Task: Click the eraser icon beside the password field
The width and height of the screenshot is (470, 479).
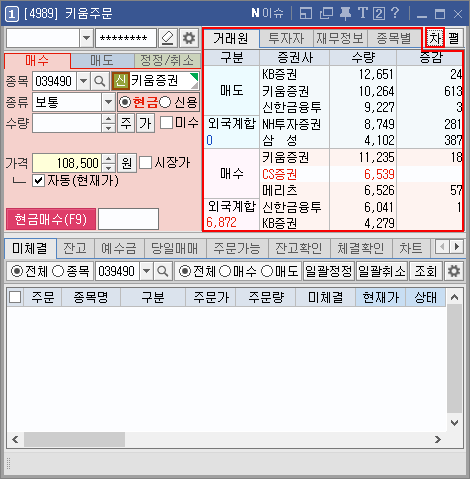Action: point(168,38)
